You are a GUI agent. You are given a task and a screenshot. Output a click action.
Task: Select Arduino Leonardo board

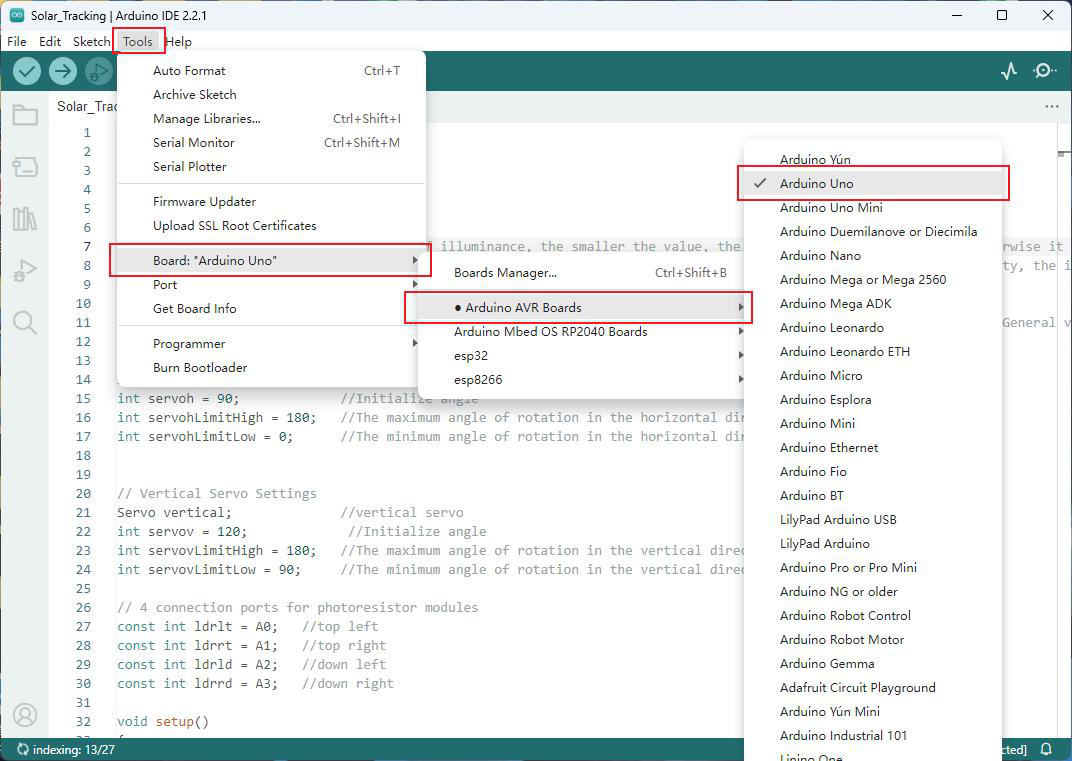(x=873, y=328)
